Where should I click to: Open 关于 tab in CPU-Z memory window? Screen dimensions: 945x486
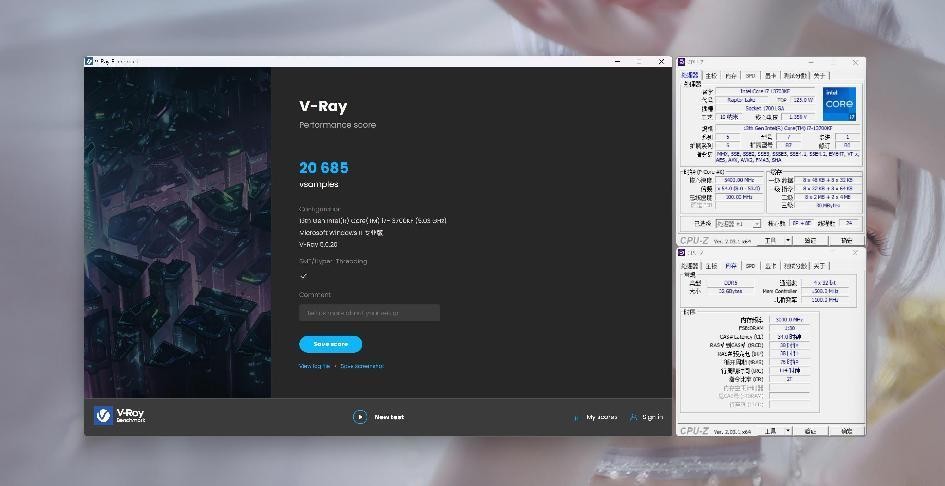819,266
